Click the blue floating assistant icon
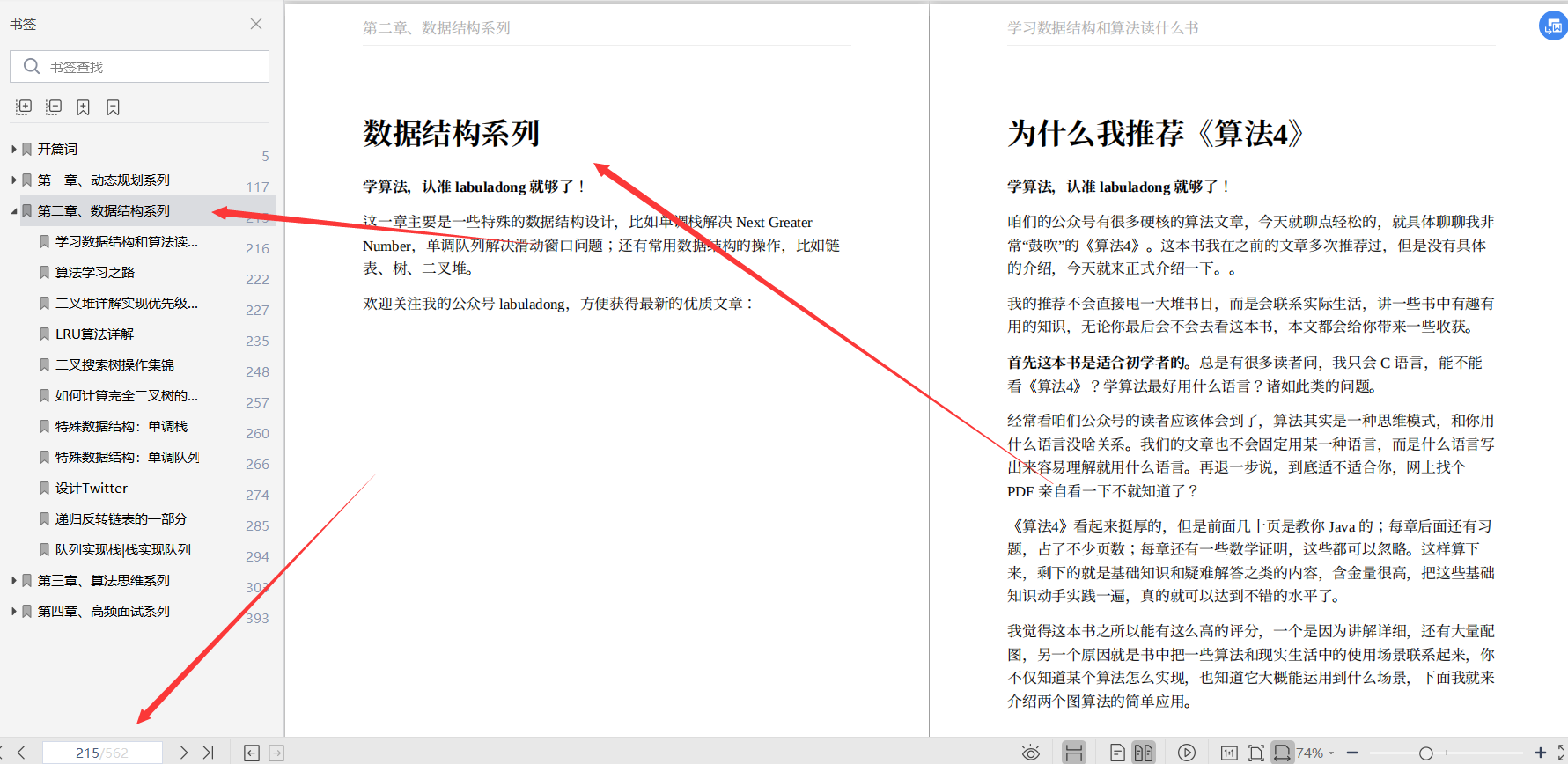 click(x=1554, y=26)
